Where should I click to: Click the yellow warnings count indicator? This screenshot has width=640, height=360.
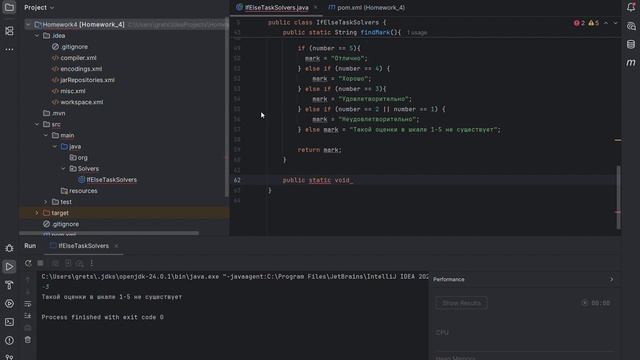(593, 23)
